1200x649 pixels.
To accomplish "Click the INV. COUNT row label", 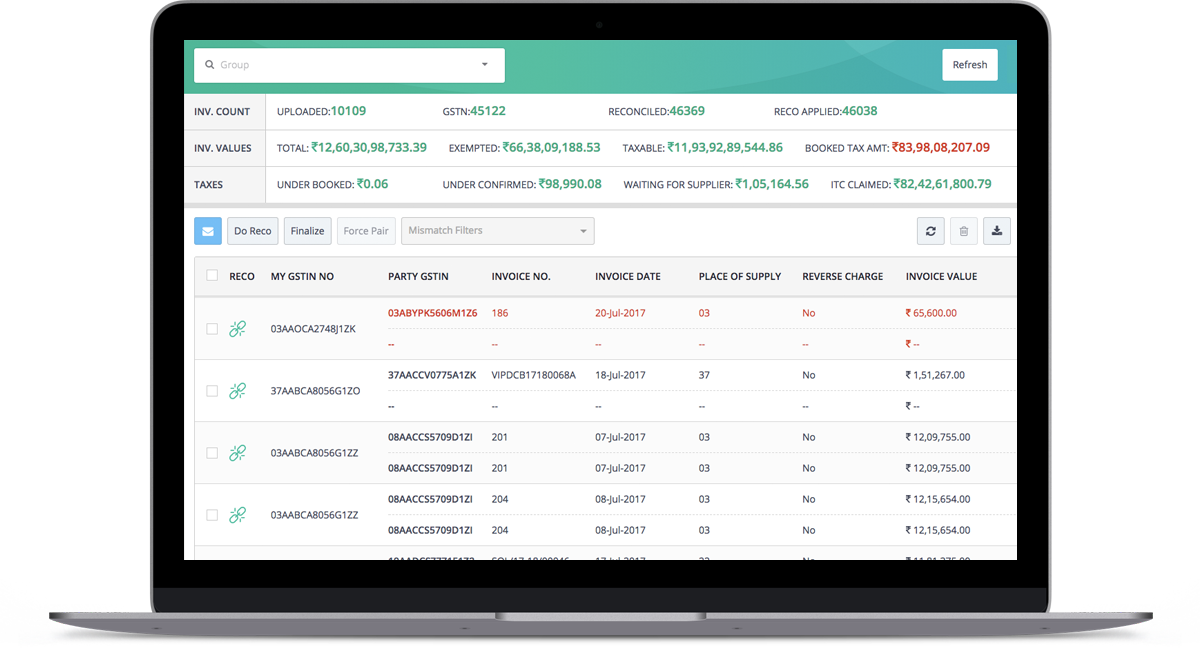I will pyautogui.click(x=222, y=112).
